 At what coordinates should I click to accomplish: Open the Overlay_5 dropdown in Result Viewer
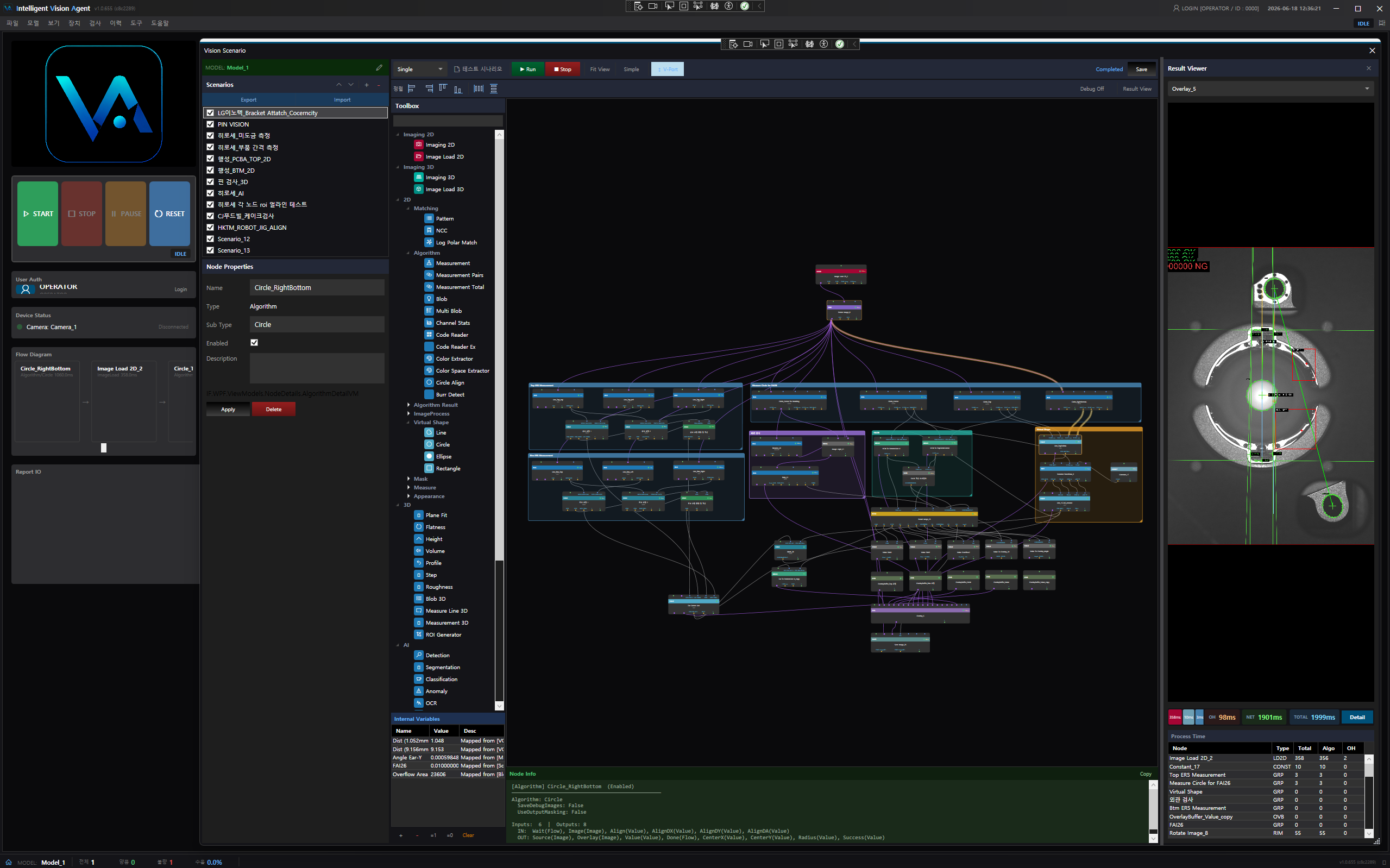coord(1270,89)
